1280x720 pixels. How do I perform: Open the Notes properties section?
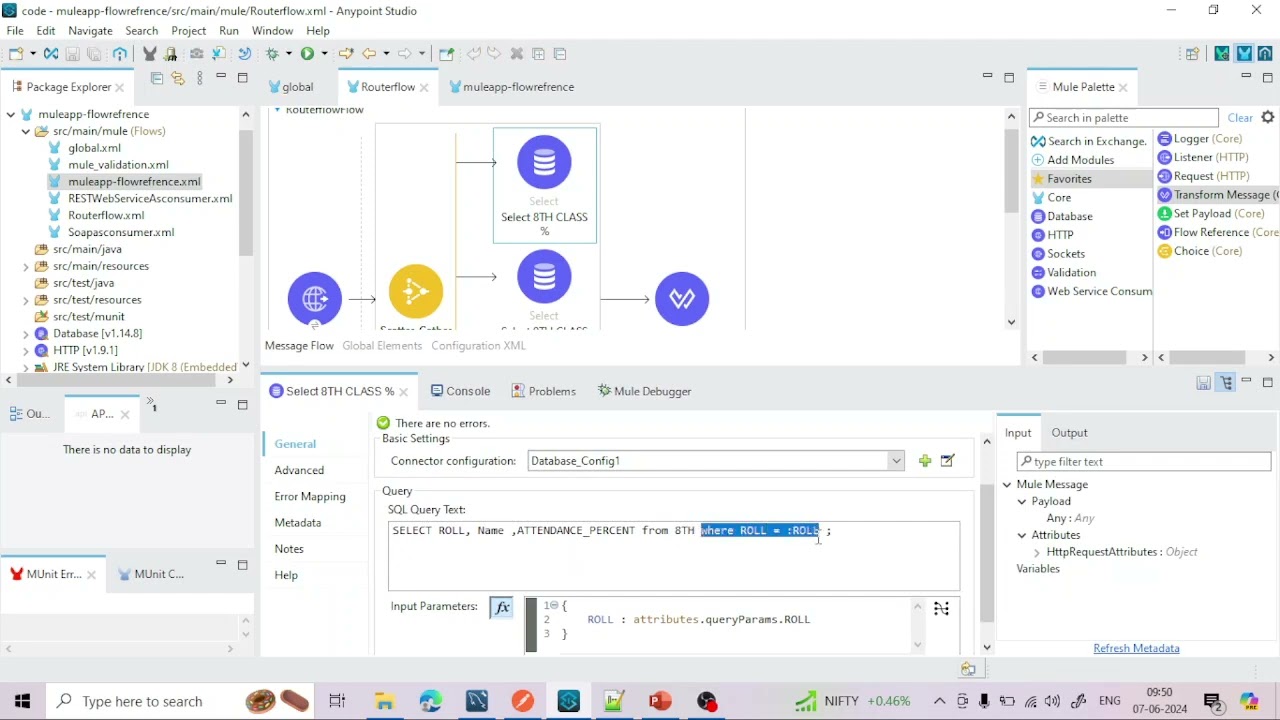(x=289, y=549)
